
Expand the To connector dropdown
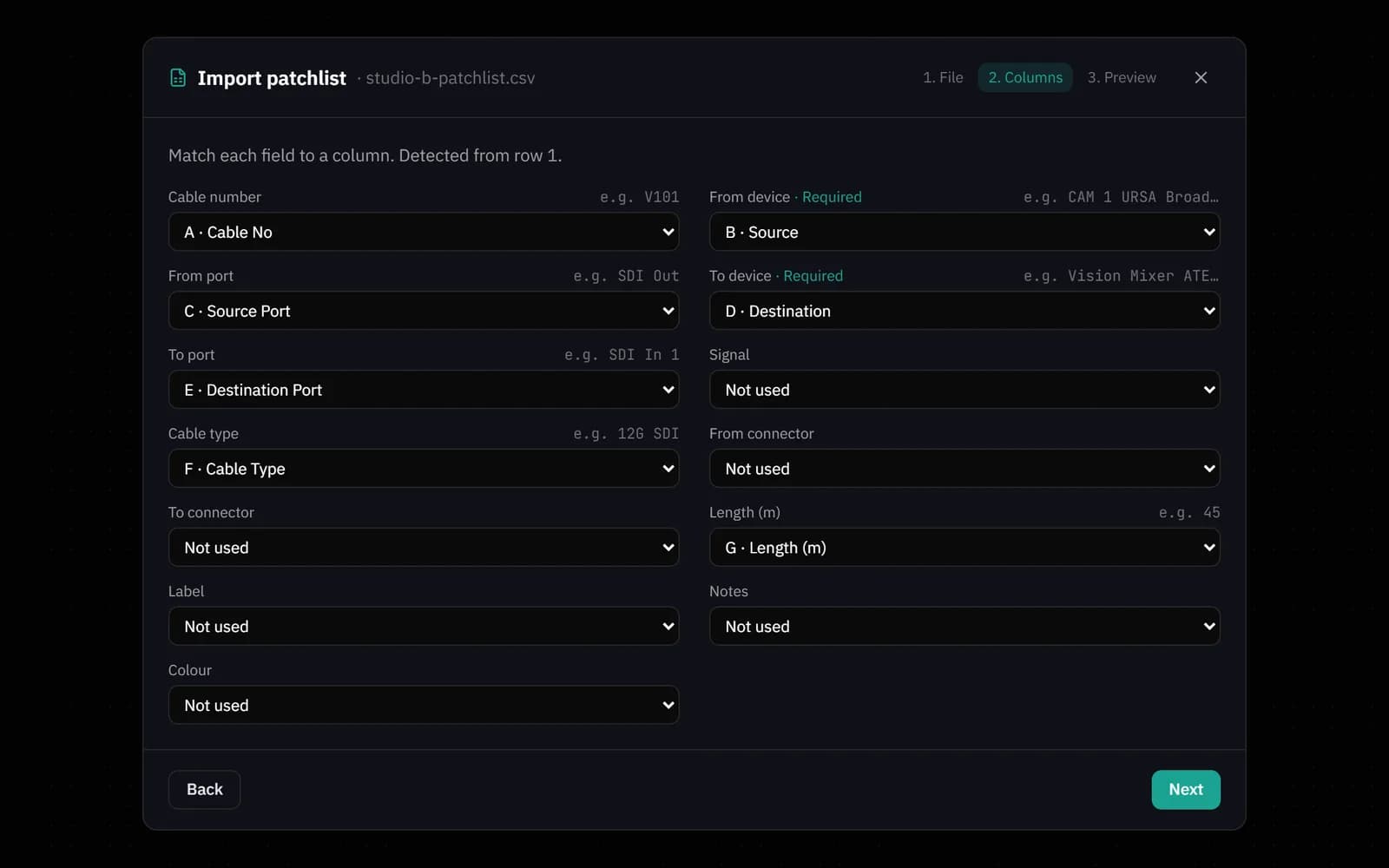tap(424, 548)
